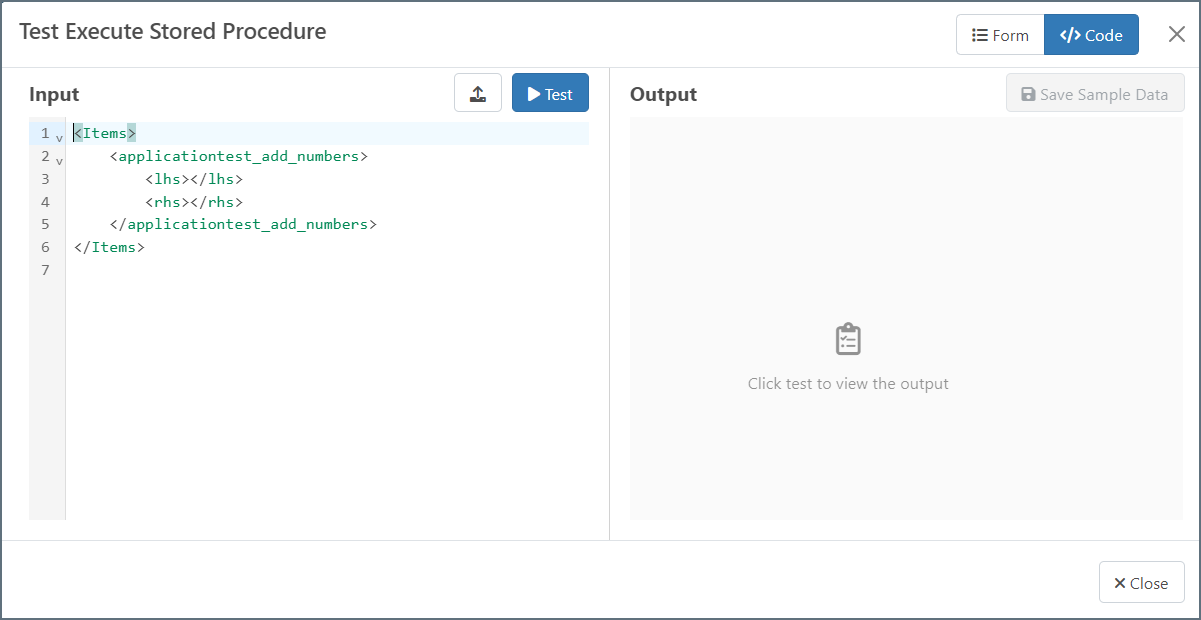Click the Save Sample Data button

[x=1095, y=94]
